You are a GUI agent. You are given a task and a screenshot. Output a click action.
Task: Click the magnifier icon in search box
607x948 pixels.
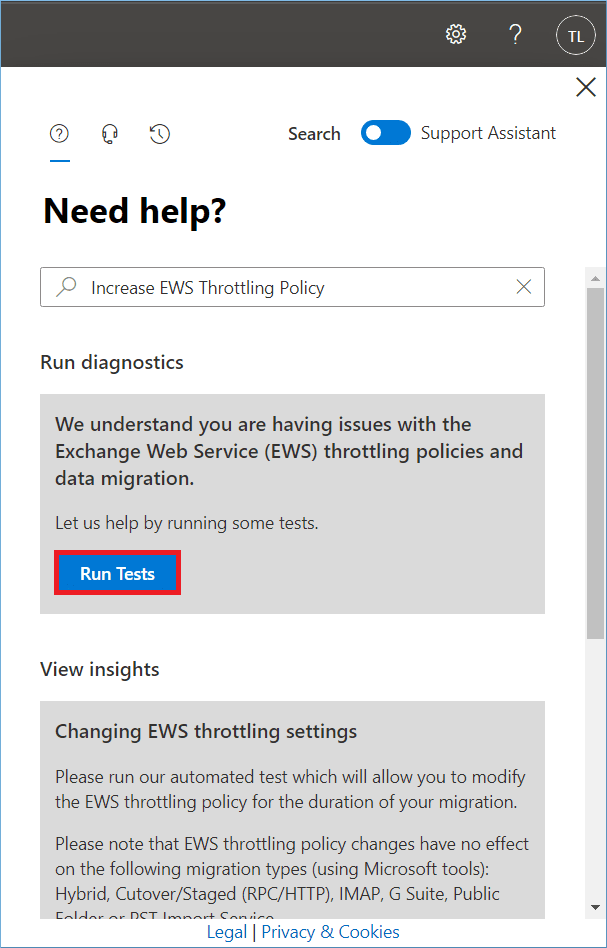[65, 287]
